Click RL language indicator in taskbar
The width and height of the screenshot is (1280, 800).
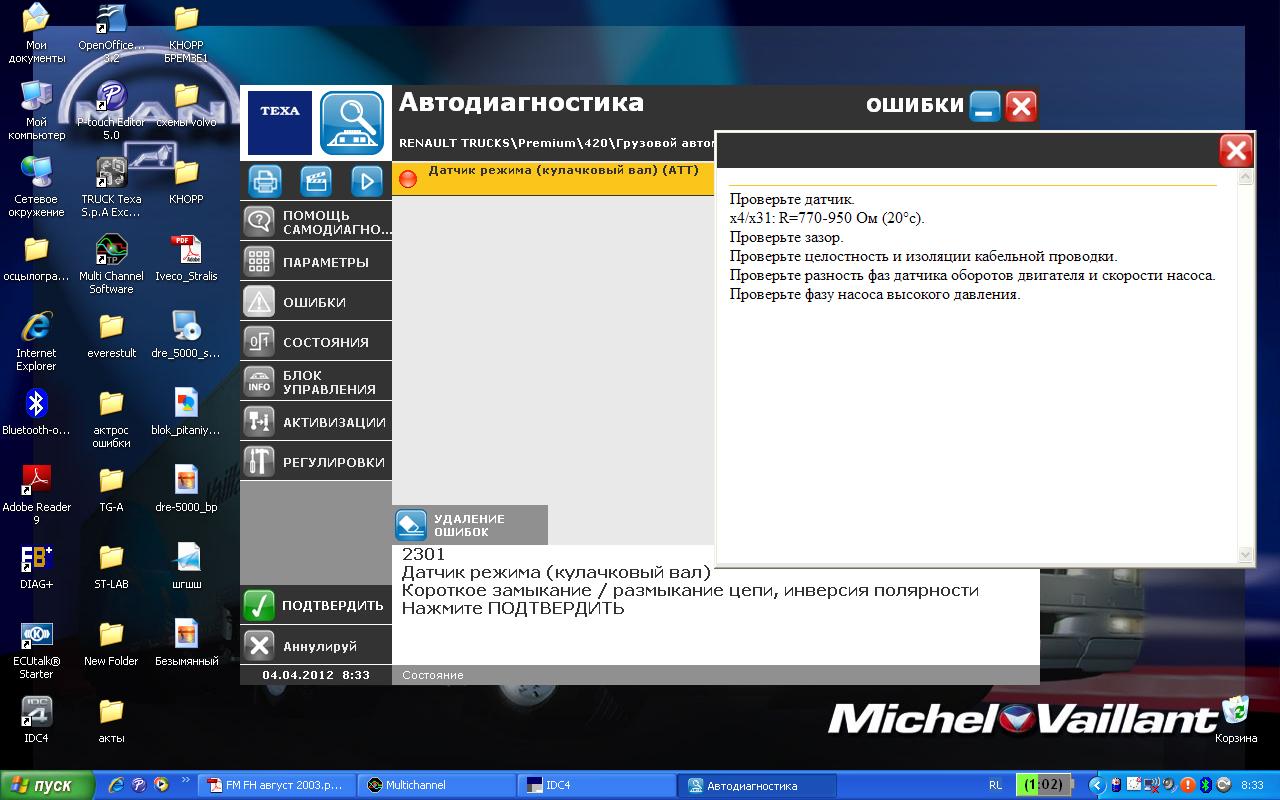pos(995,785)
